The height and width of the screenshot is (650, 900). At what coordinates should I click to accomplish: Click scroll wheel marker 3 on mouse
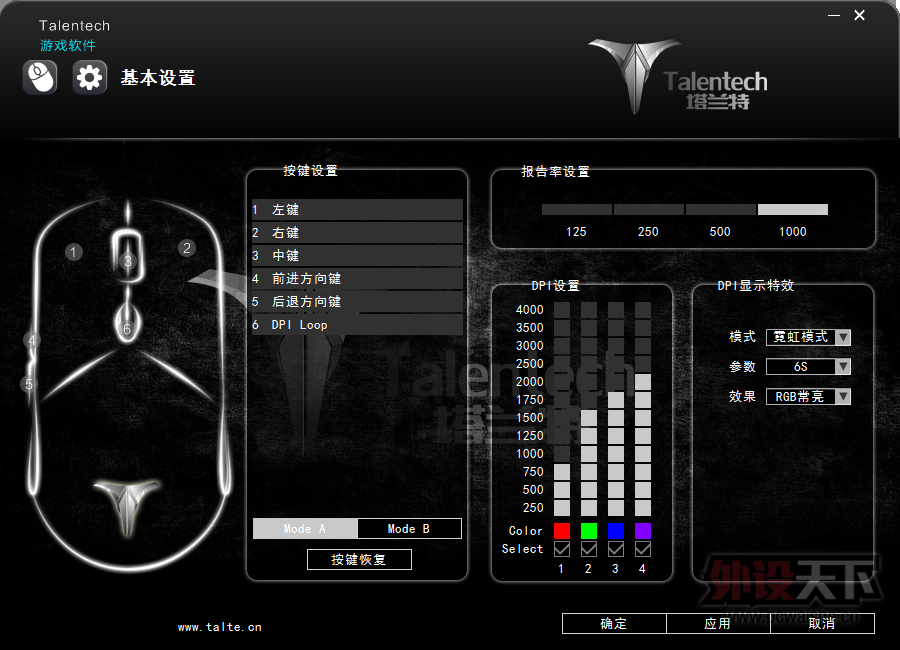tap(128, 261)
